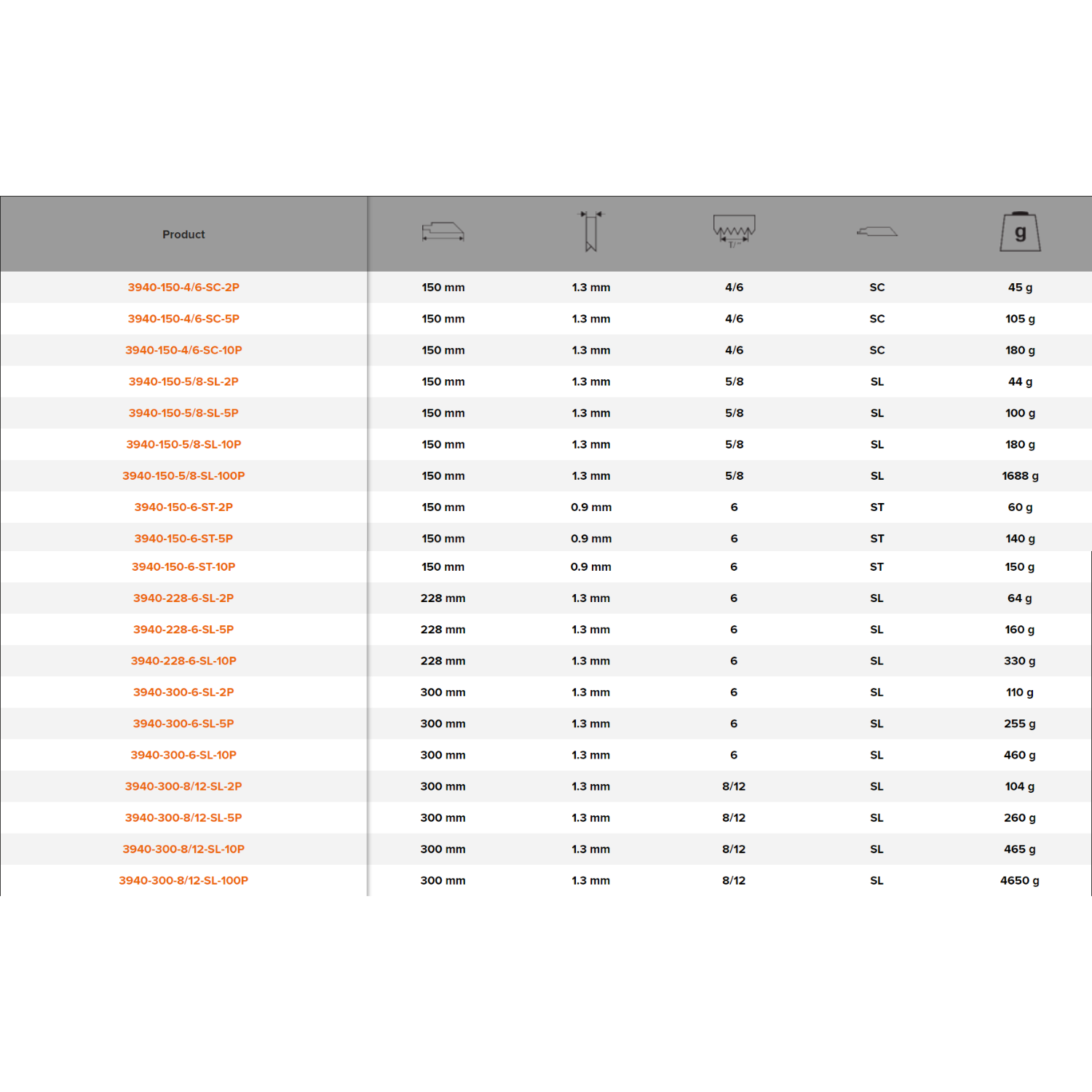Follow the 3940-300-6-SL-5P link
Screen dimensions: 1092x1092
coord(183,724)
